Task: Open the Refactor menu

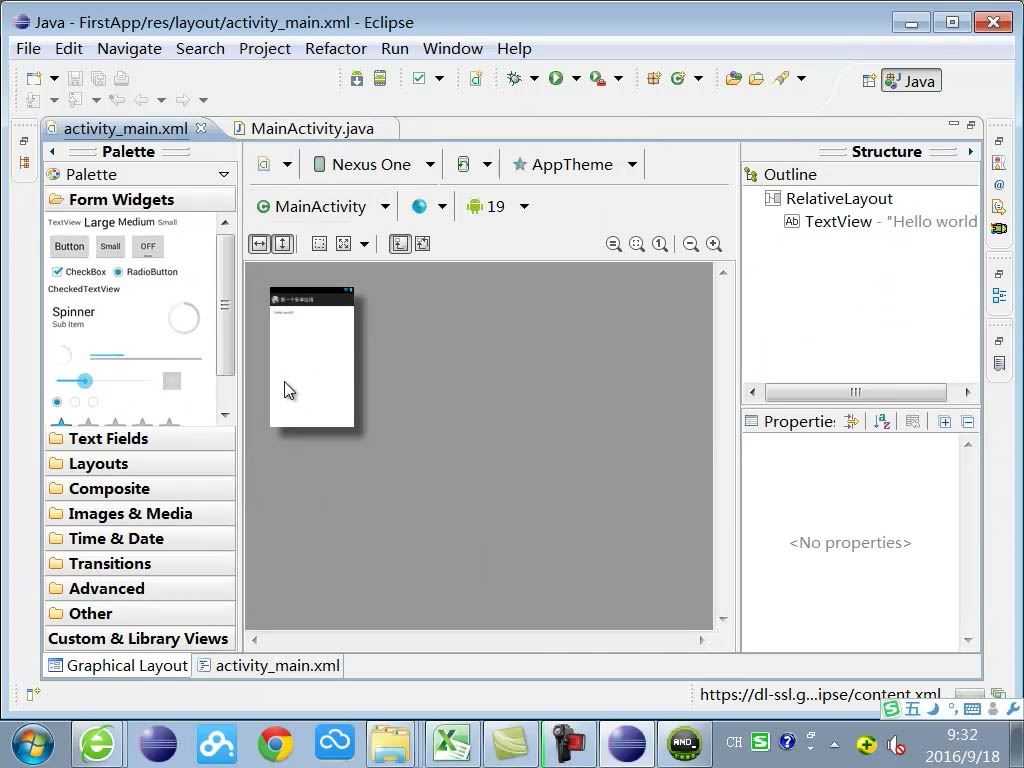Action: click(x=335, y=48)
